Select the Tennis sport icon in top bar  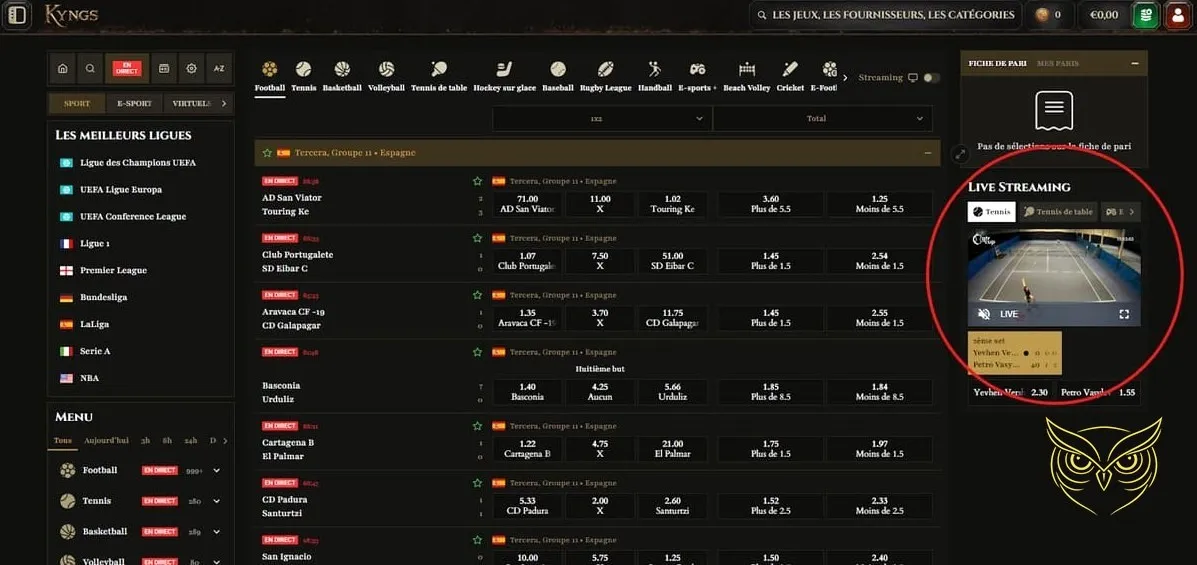click(x=303, y=69)
